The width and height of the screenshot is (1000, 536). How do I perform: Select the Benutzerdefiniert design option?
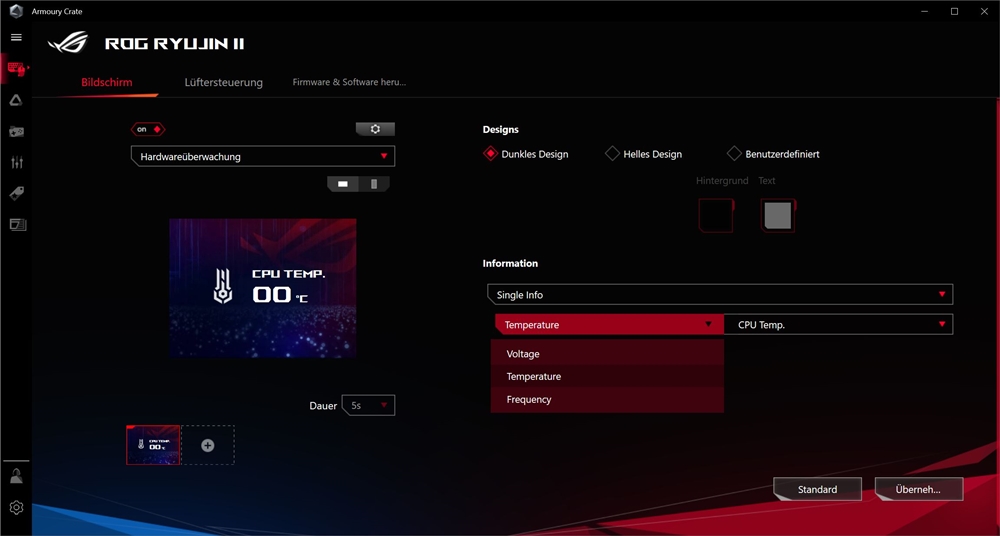pyautogui.click(x=773, y=154)
